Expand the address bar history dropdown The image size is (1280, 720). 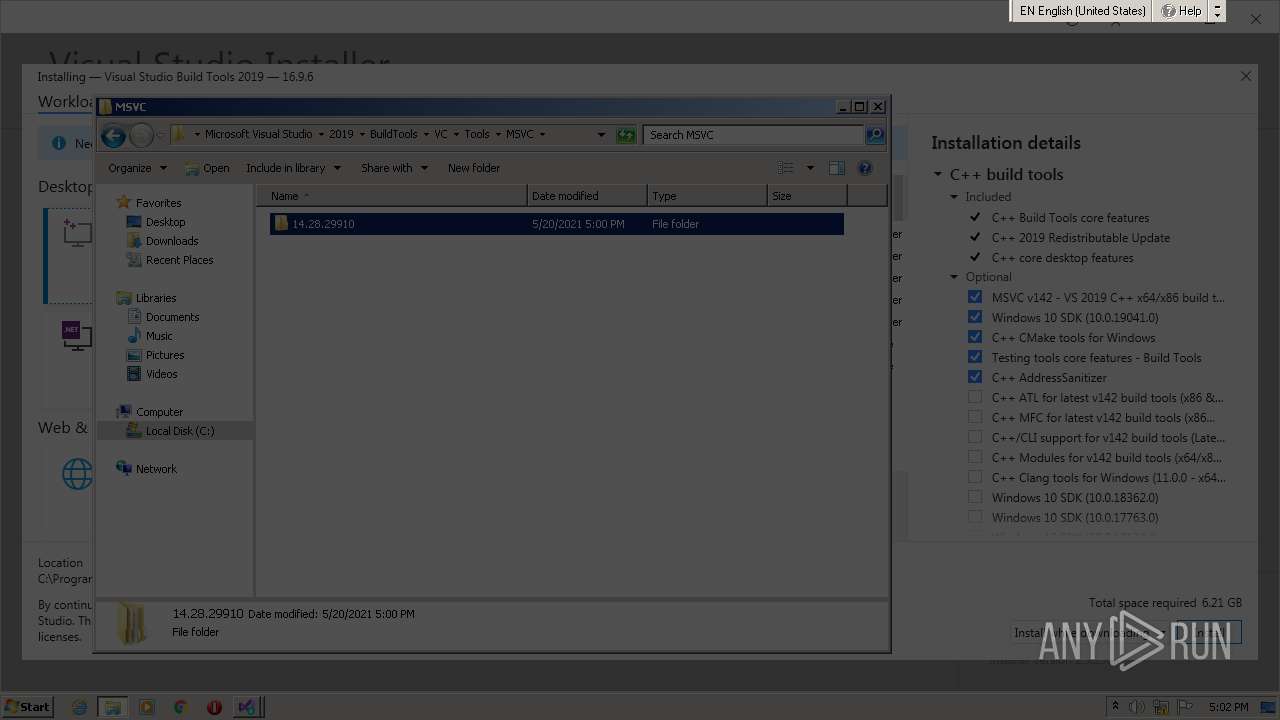(601, 135)
